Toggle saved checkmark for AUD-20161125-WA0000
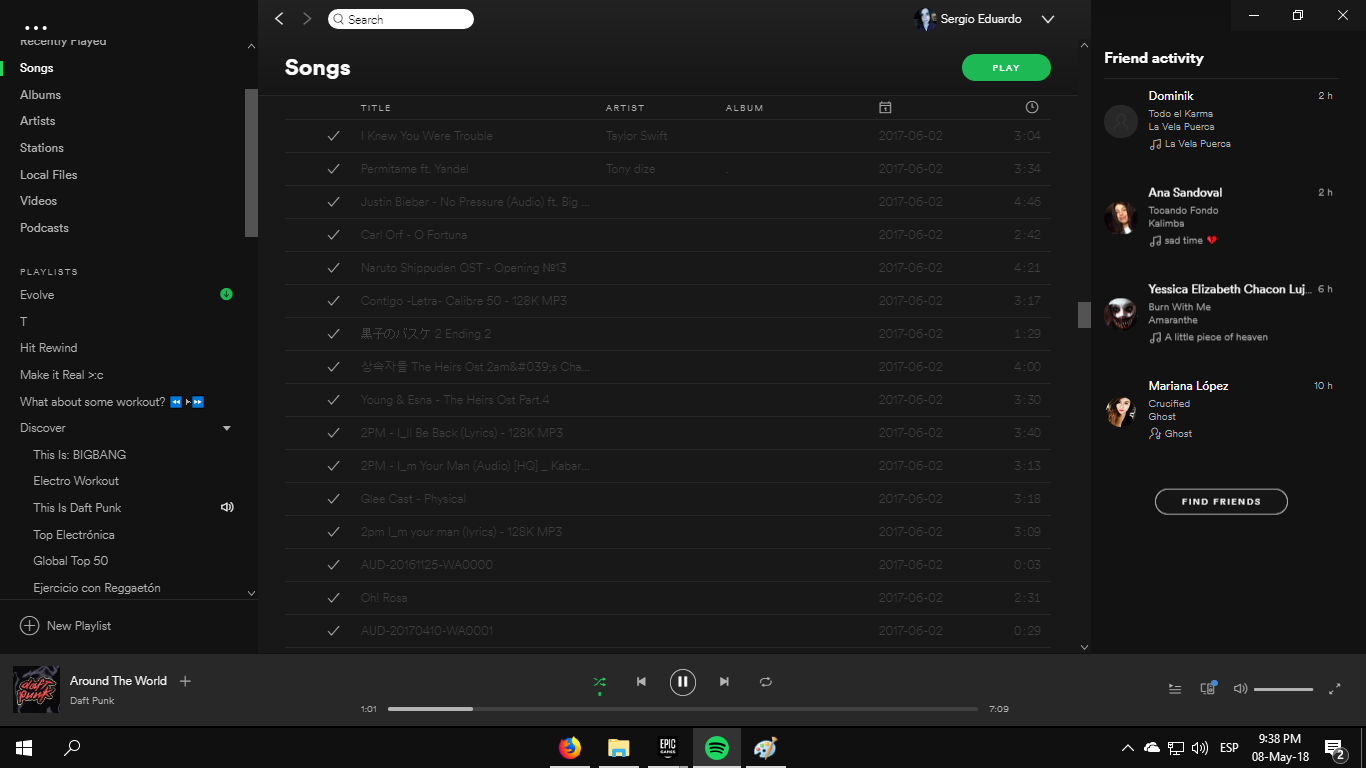 334,565
